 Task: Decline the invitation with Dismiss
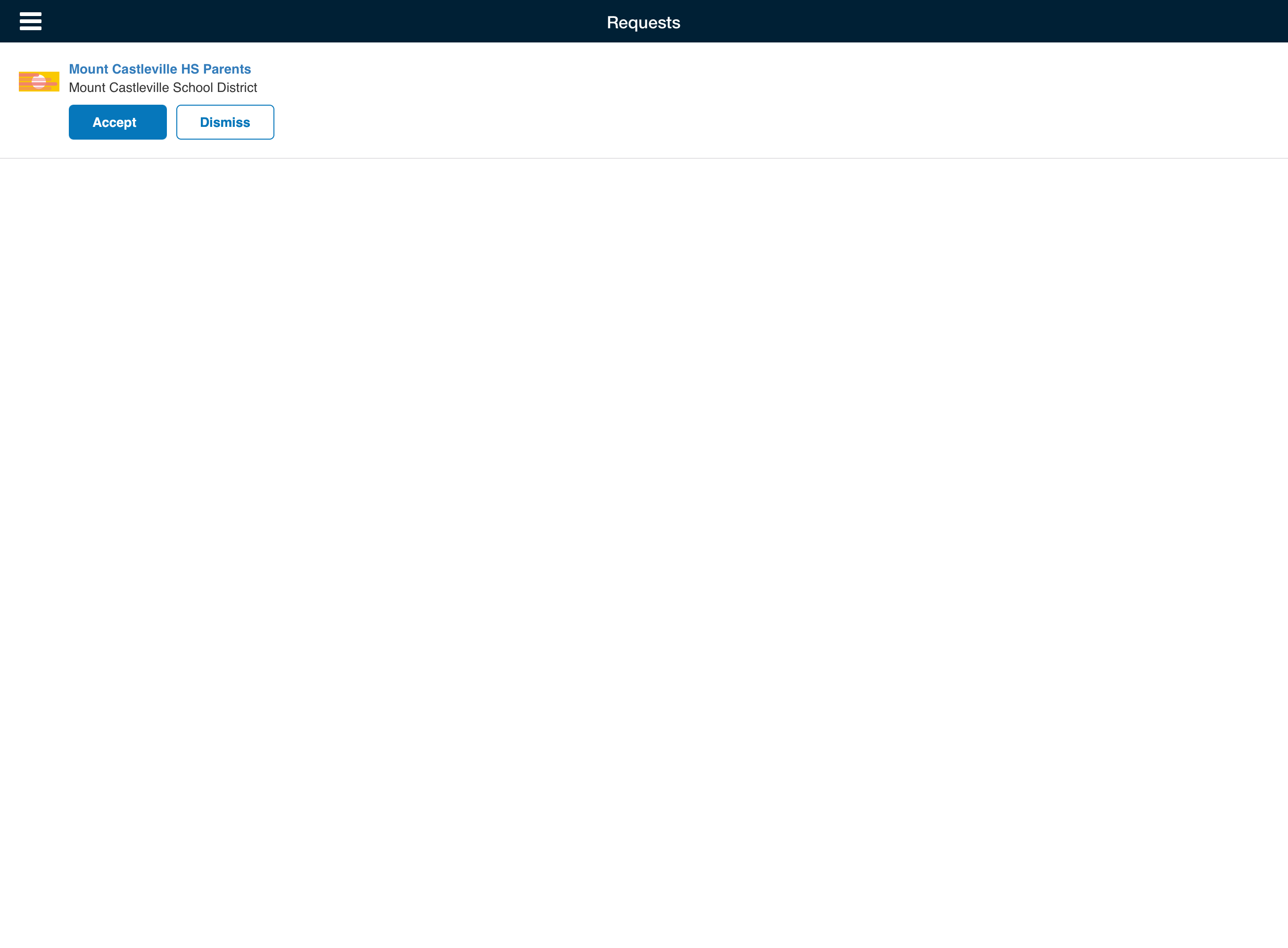point(225,122)
